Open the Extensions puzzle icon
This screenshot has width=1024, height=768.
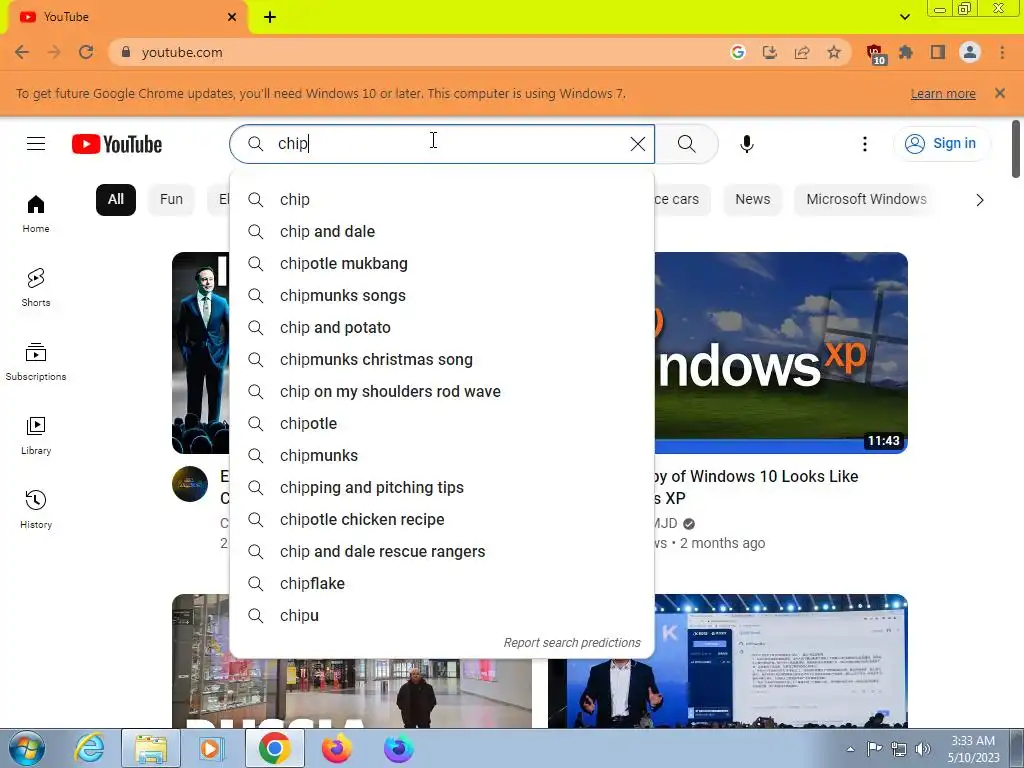click(906, 52)
